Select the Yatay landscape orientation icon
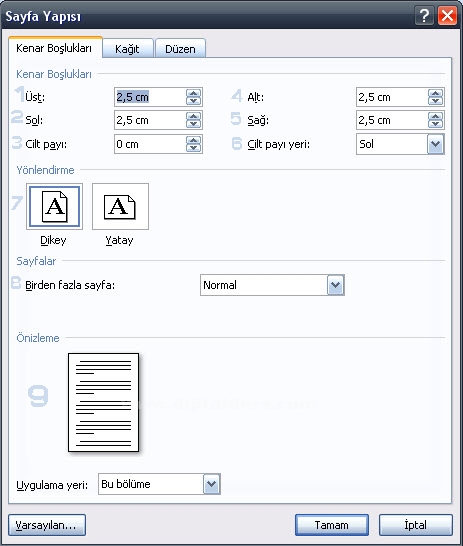The width and height of the screenshot is (463, 546). click(120, 206)
